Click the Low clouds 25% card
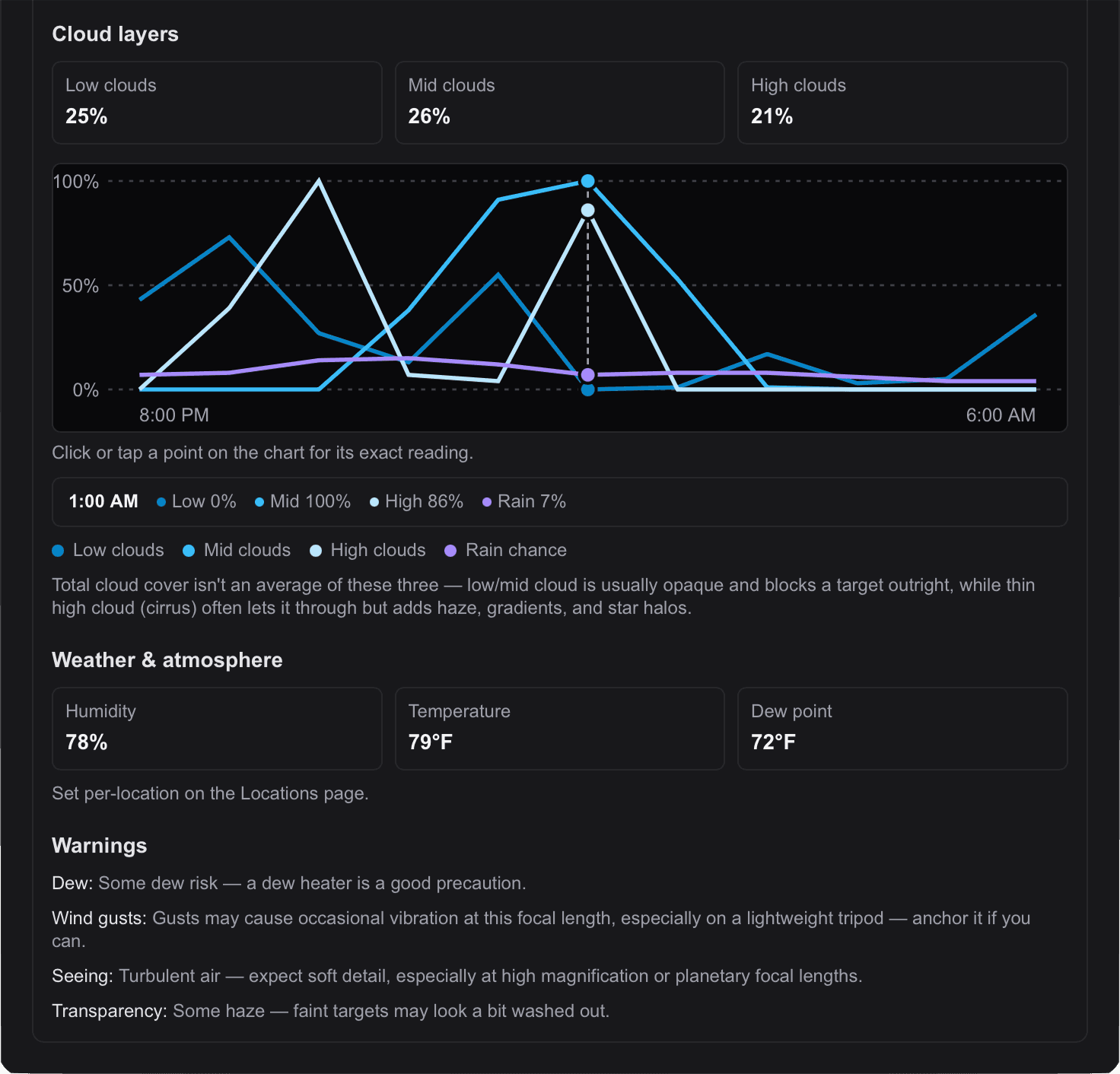 pyautogui.click(x=217, y=103)
